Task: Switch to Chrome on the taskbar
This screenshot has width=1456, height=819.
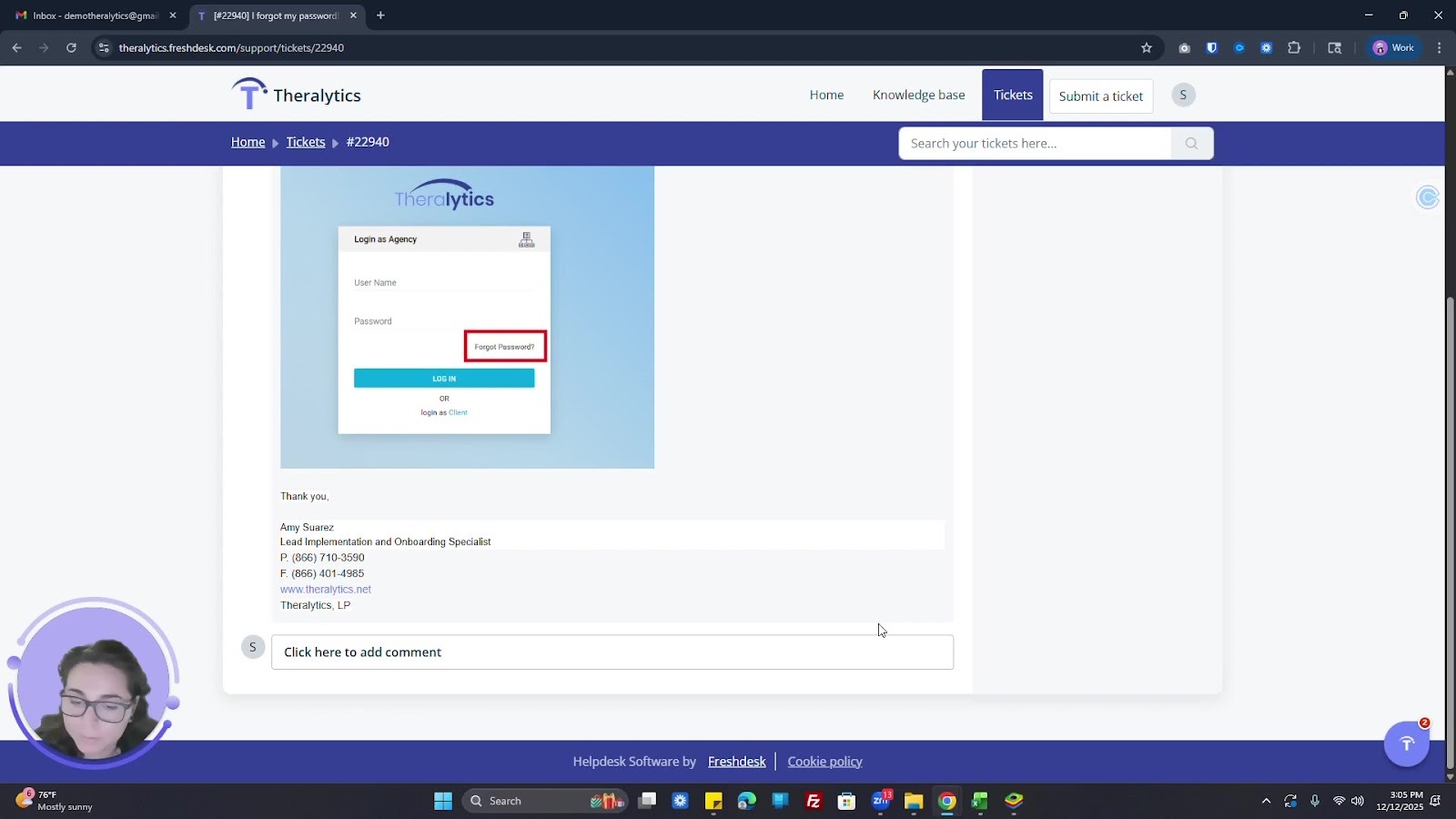Action: coord(947,801)
